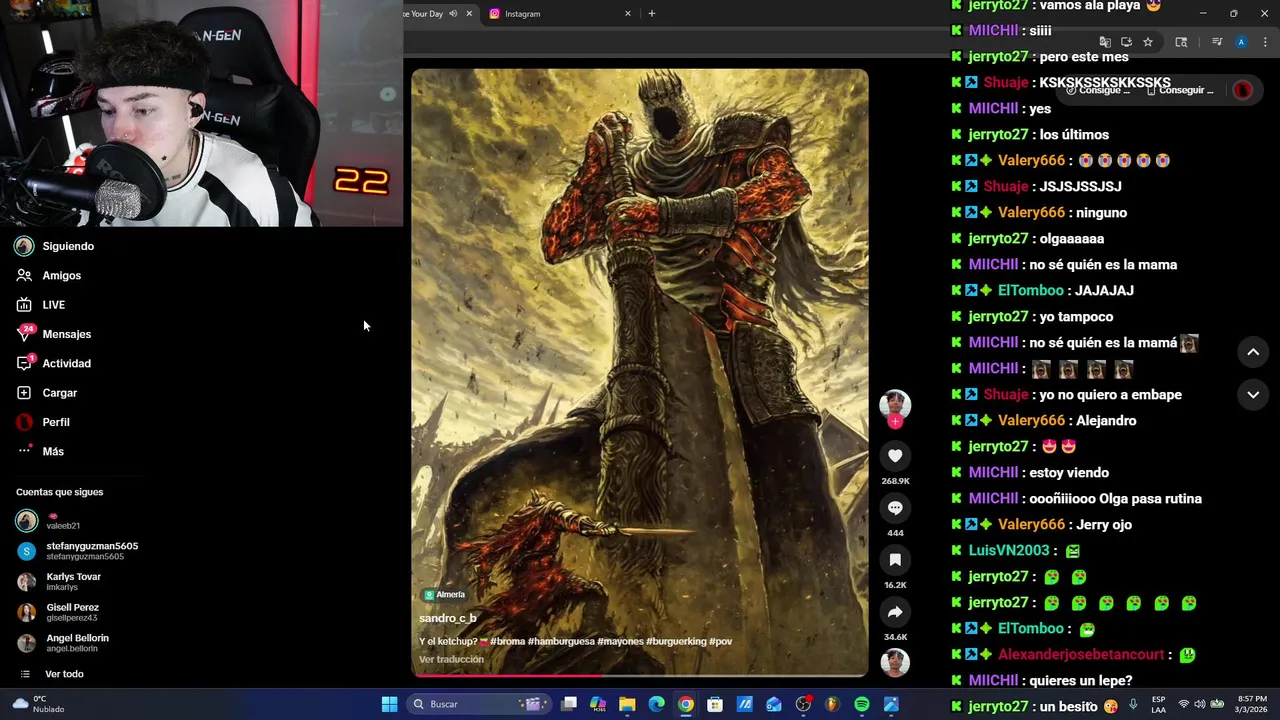Switch to Chrome on taskbar

point(686,704)
